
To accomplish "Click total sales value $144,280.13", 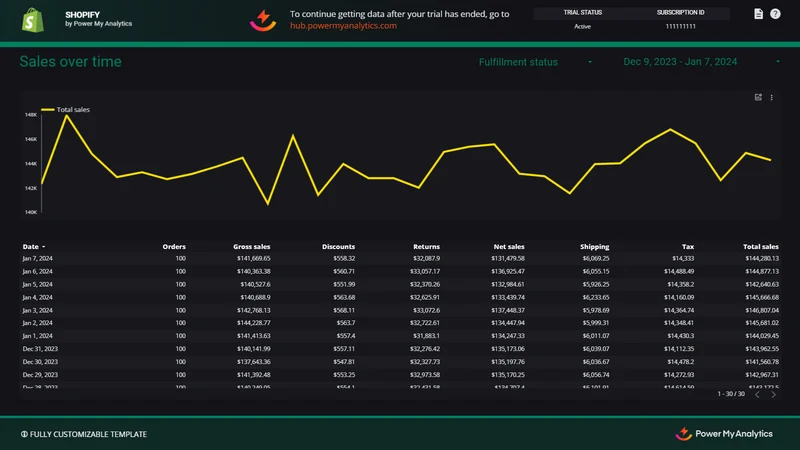I will click(x=762, y=259).
